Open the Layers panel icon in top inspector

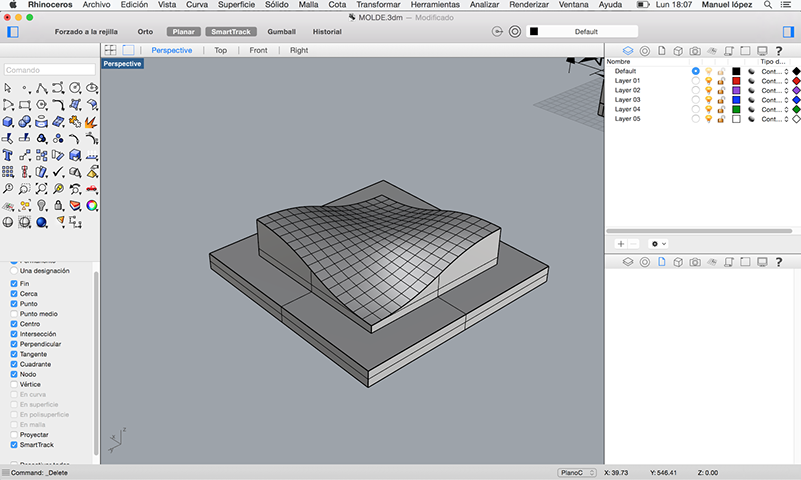(628, 51)
